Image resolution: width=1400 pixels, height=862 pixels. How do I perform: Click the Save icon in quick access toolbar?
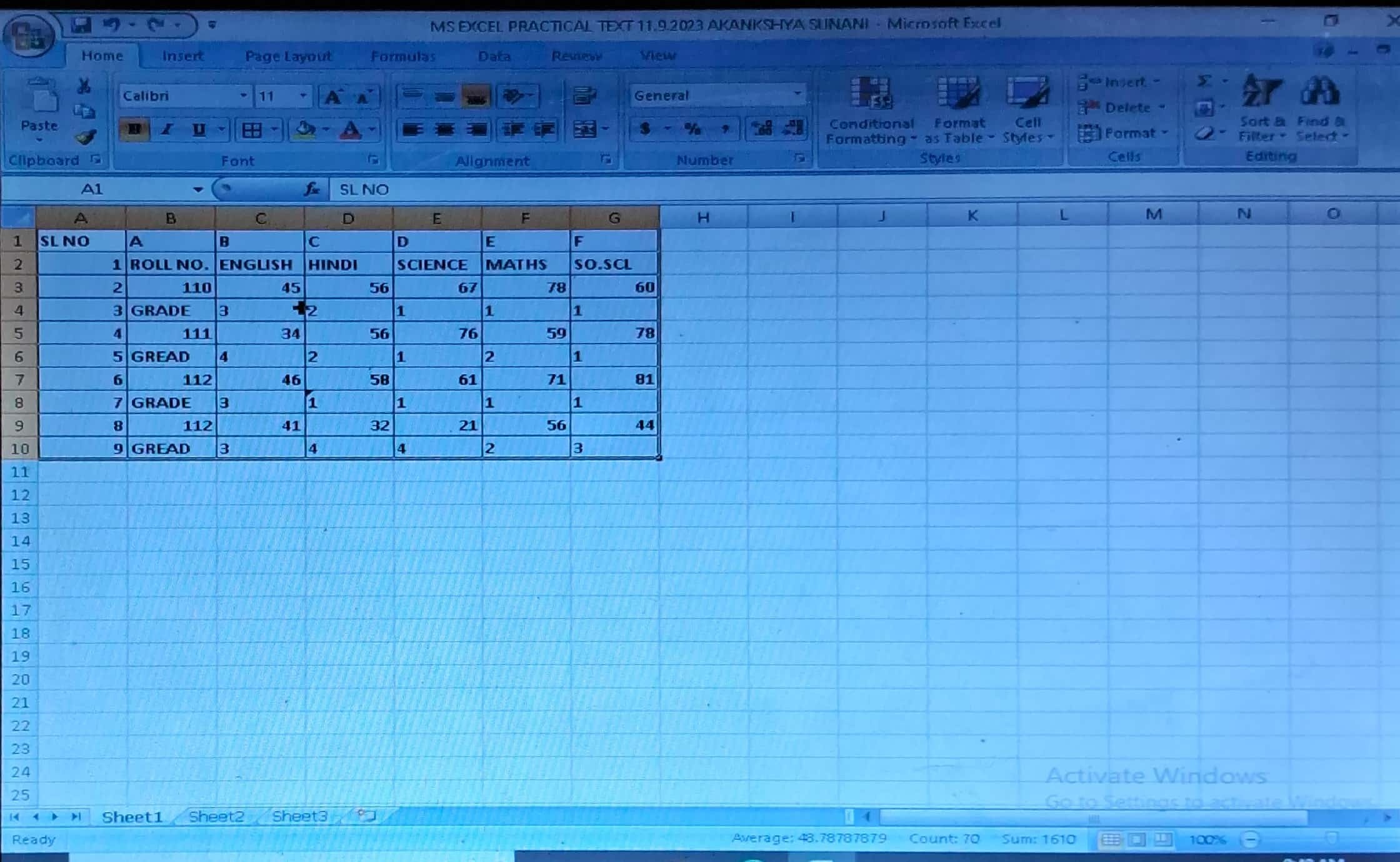pyautogui.click(x=81, y=25)
